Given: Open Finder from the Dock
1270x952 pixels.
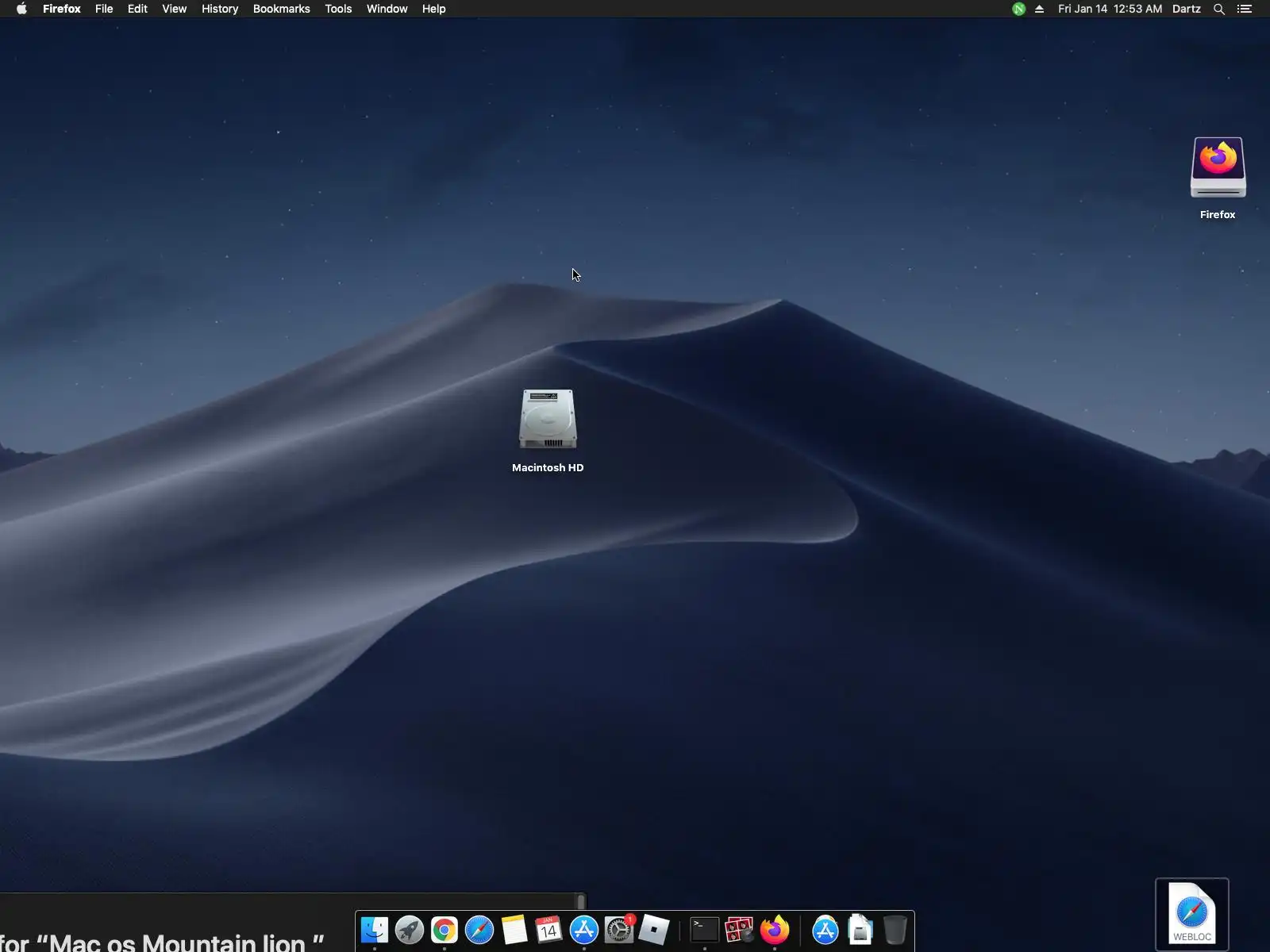Looking at the screenshot, I should [x=375, y=930].
